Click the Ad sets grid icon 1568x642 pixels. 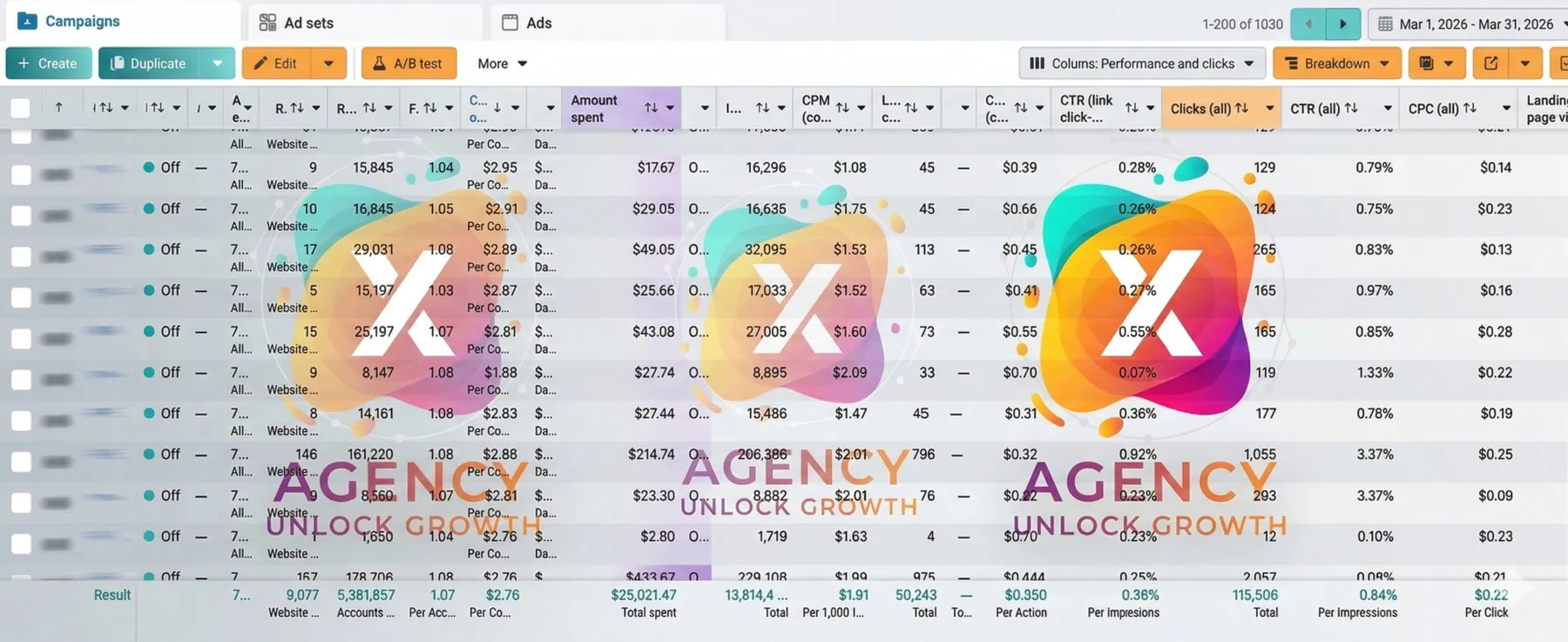(267, 23)
